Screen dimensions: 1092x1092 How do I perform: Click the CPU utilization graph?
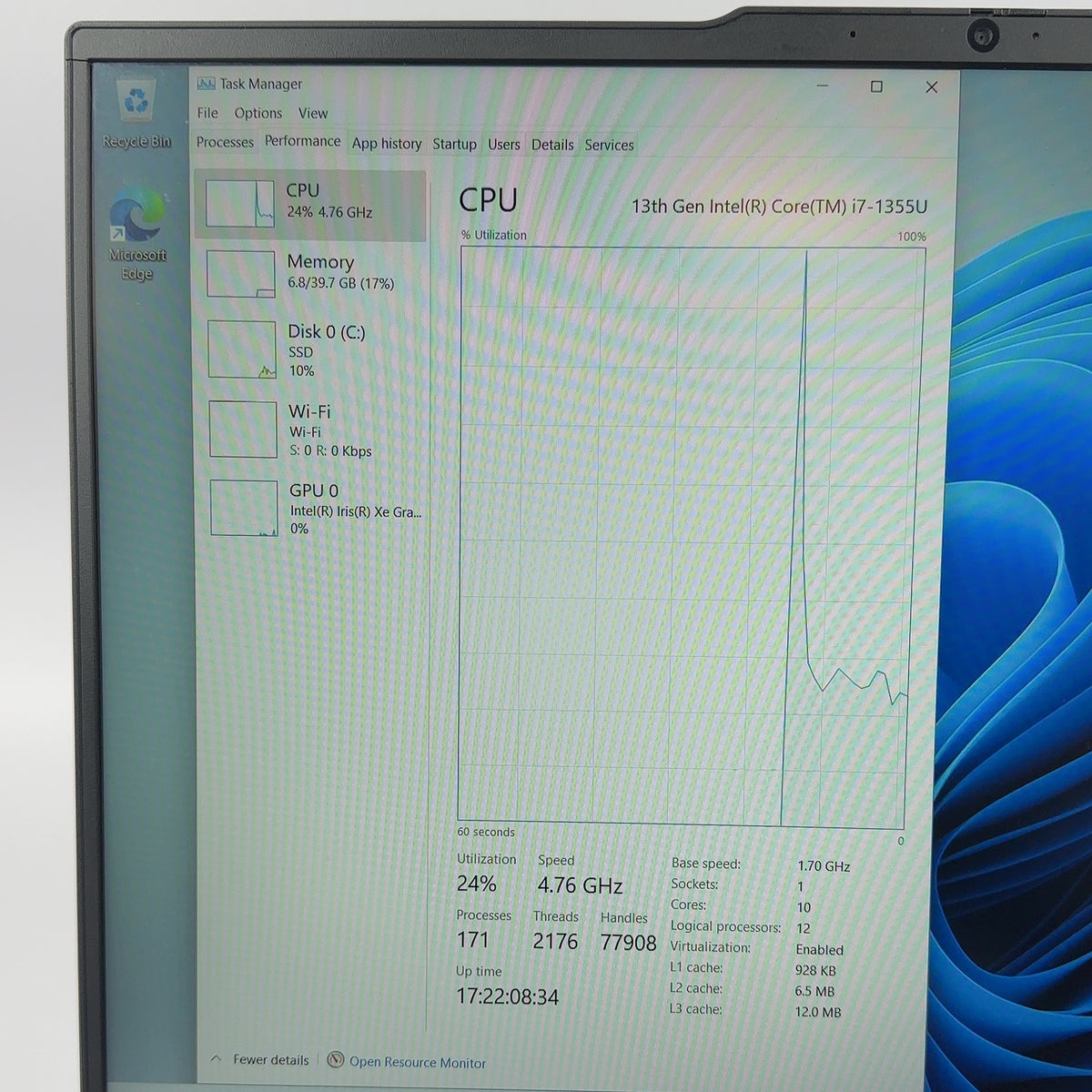[x=690, y=535]
